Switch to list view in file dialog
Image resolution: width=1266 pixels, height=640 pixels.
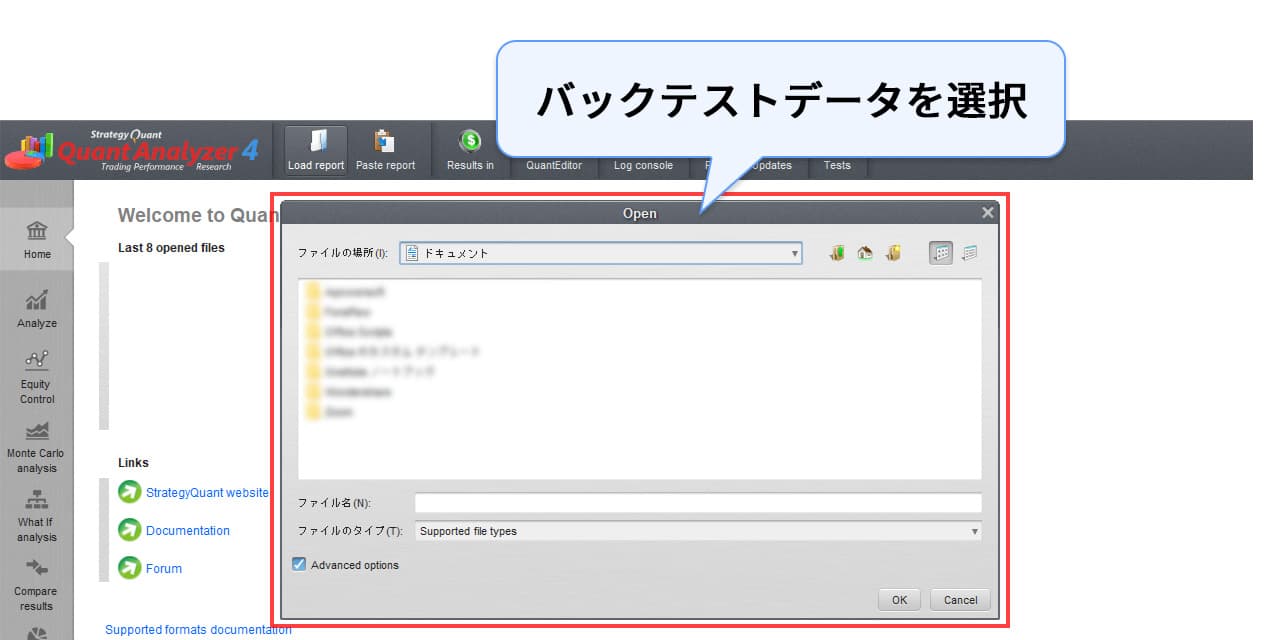pyautogui.click(x=940, y=254)
